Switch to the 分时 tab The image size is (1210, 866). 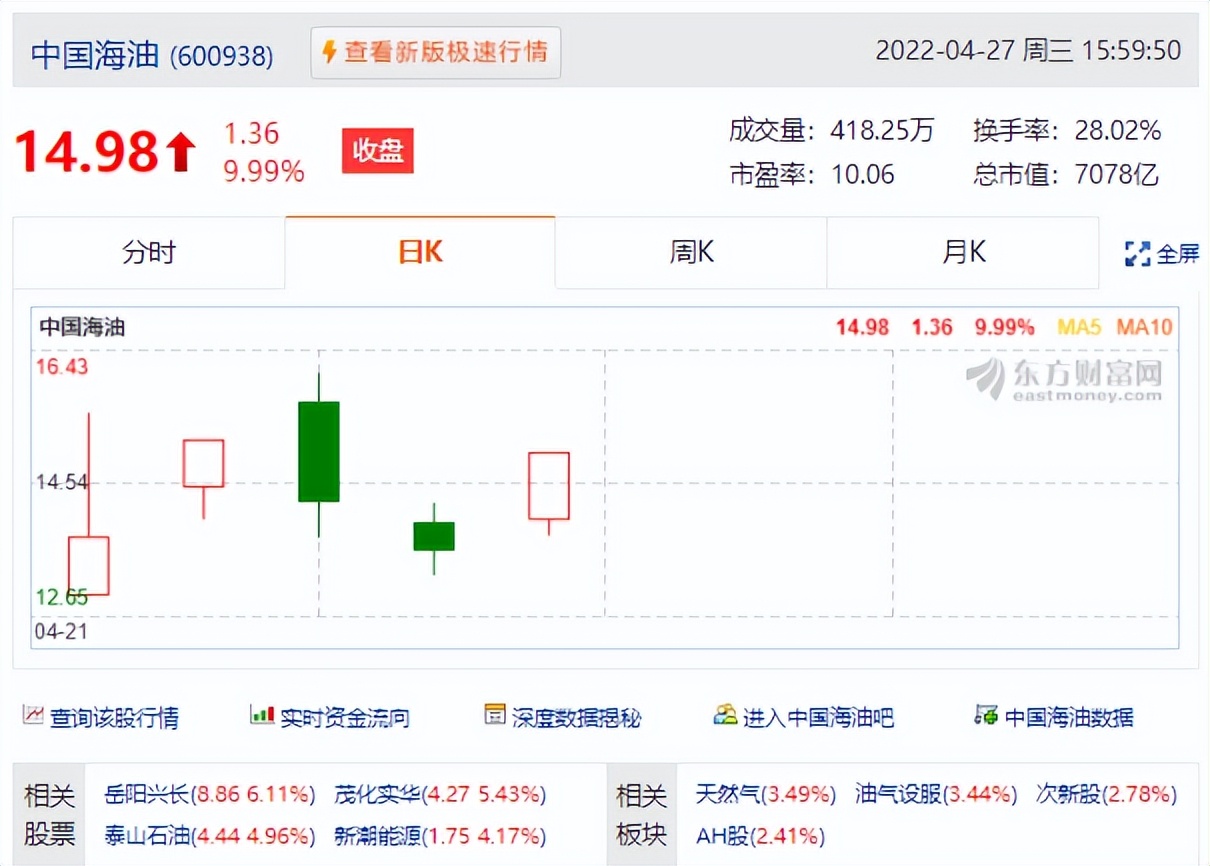click(149, 253)
